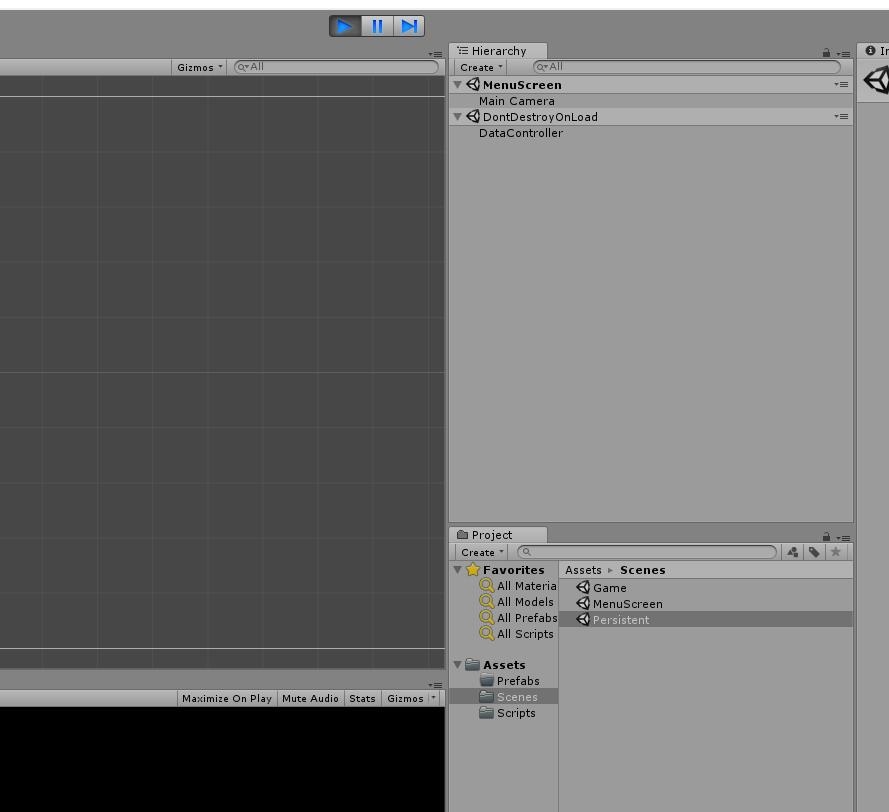
Task: Select the Persistent scene asset
Action: pyautogui.click(x=705, y=620)
